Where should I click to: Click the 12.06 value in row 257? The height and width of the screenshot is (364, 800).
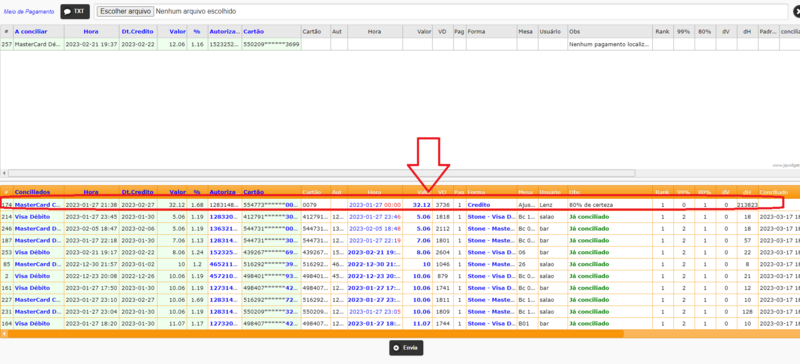pos(177,44)
